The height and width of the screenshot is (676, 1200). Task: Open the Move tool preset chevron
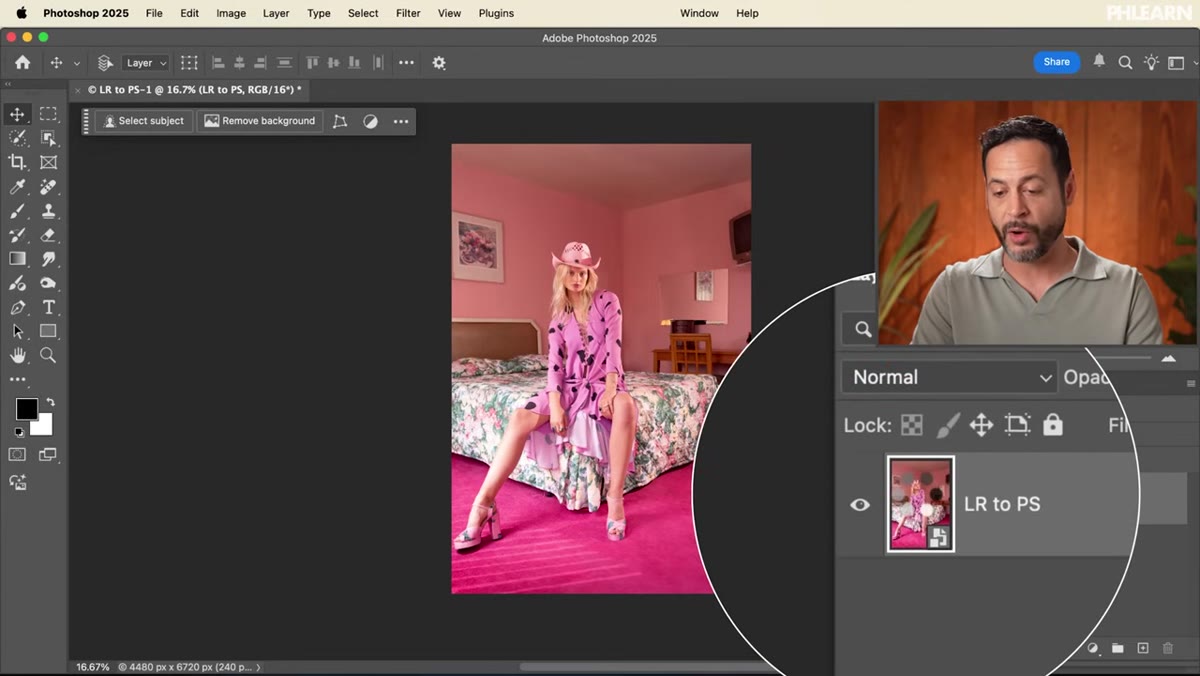(77, 63)
